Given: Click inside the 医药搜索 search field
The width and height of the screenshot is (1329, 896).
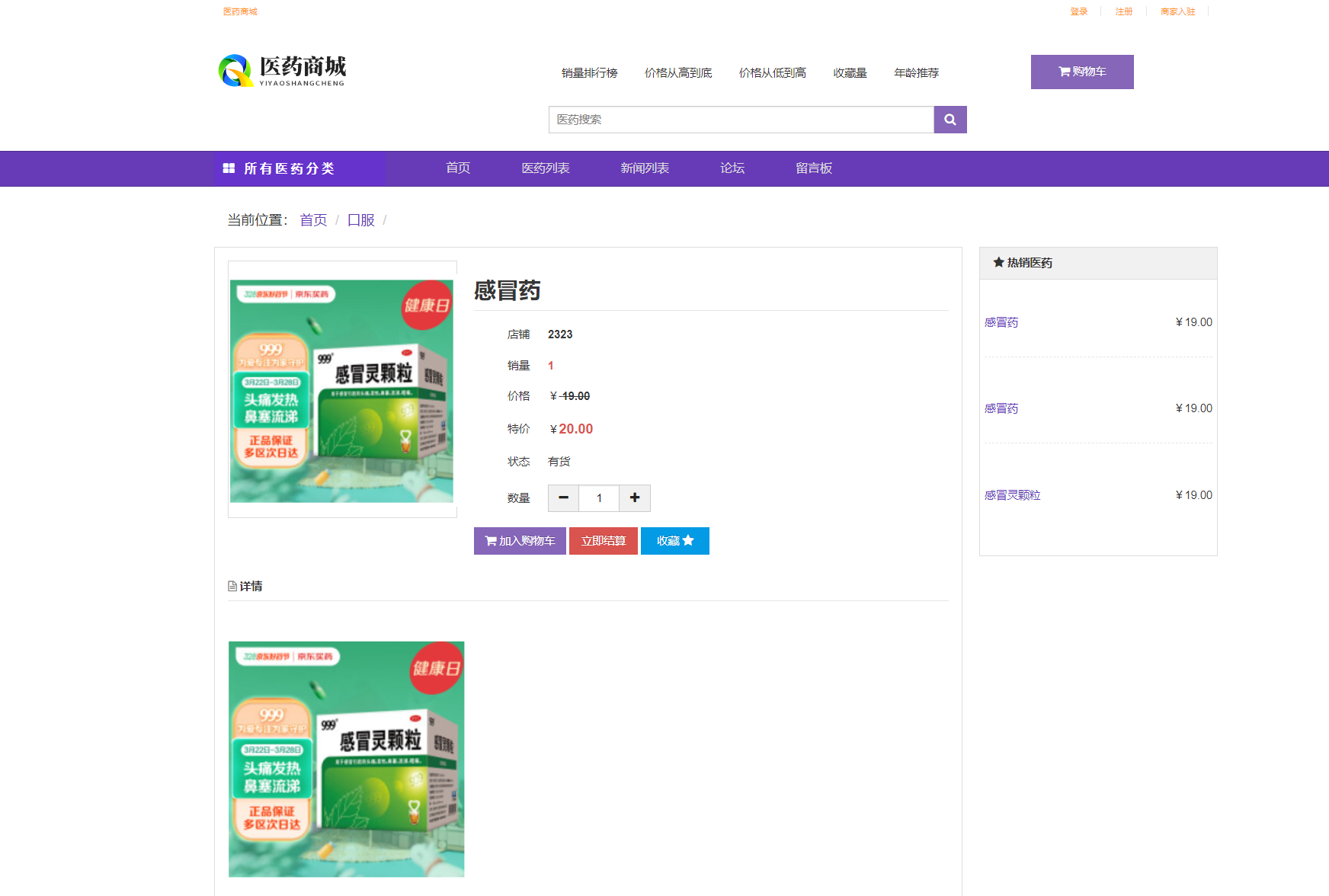Looking at the screenshot, I should 739,119.
